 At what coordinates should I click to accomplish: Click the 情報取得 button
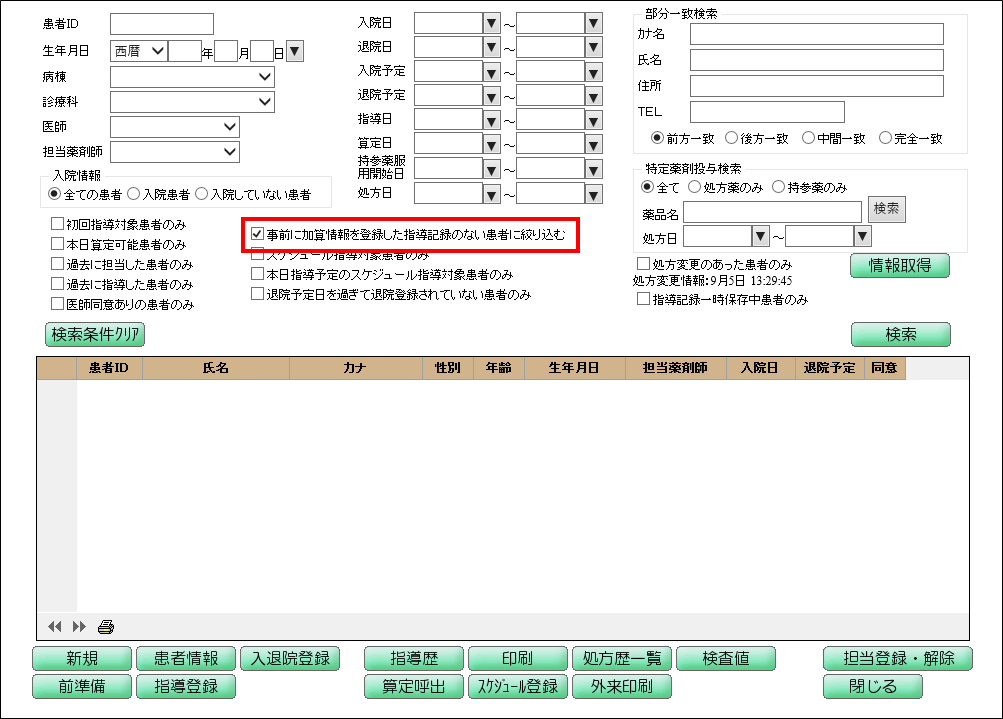(899, 265)
